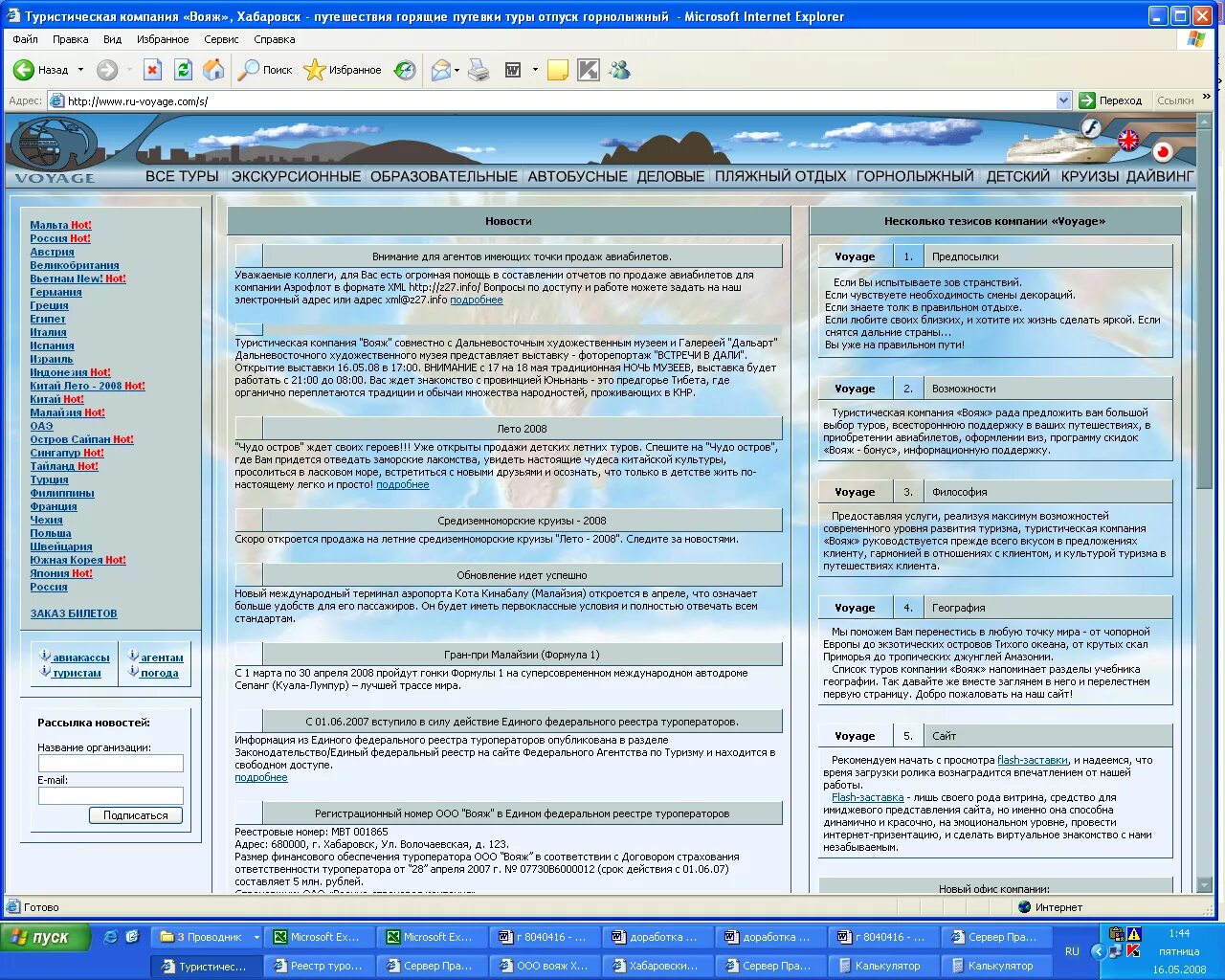Image resolution: width=1225 pixels, height=980 pixels.
Task: Focus the Название организации field
Action: coord(111,763)
